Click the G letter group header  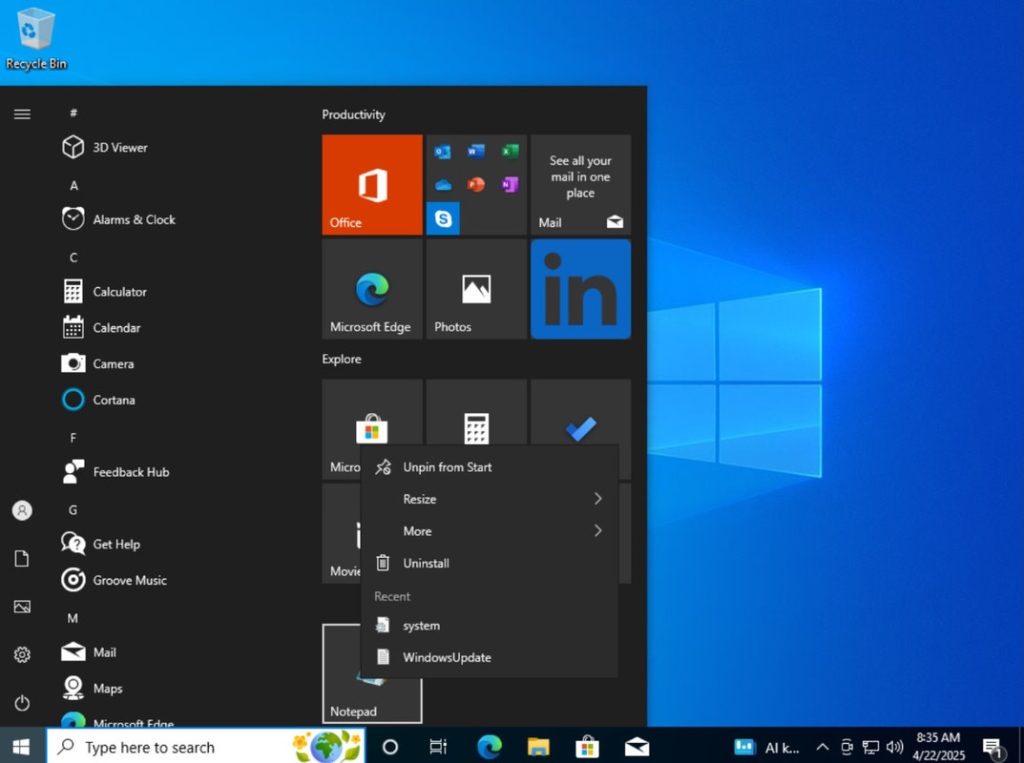click(73, 510)
